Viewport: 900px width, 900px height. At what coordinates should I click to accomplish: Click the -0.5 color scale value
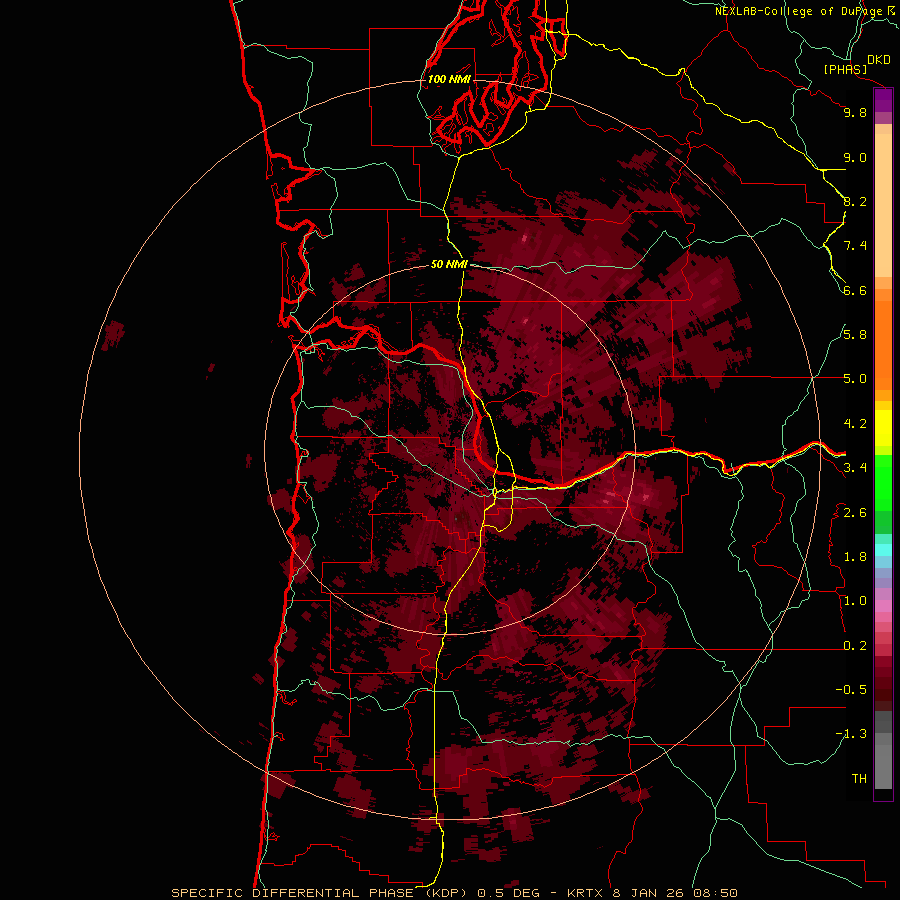point(851,689)
